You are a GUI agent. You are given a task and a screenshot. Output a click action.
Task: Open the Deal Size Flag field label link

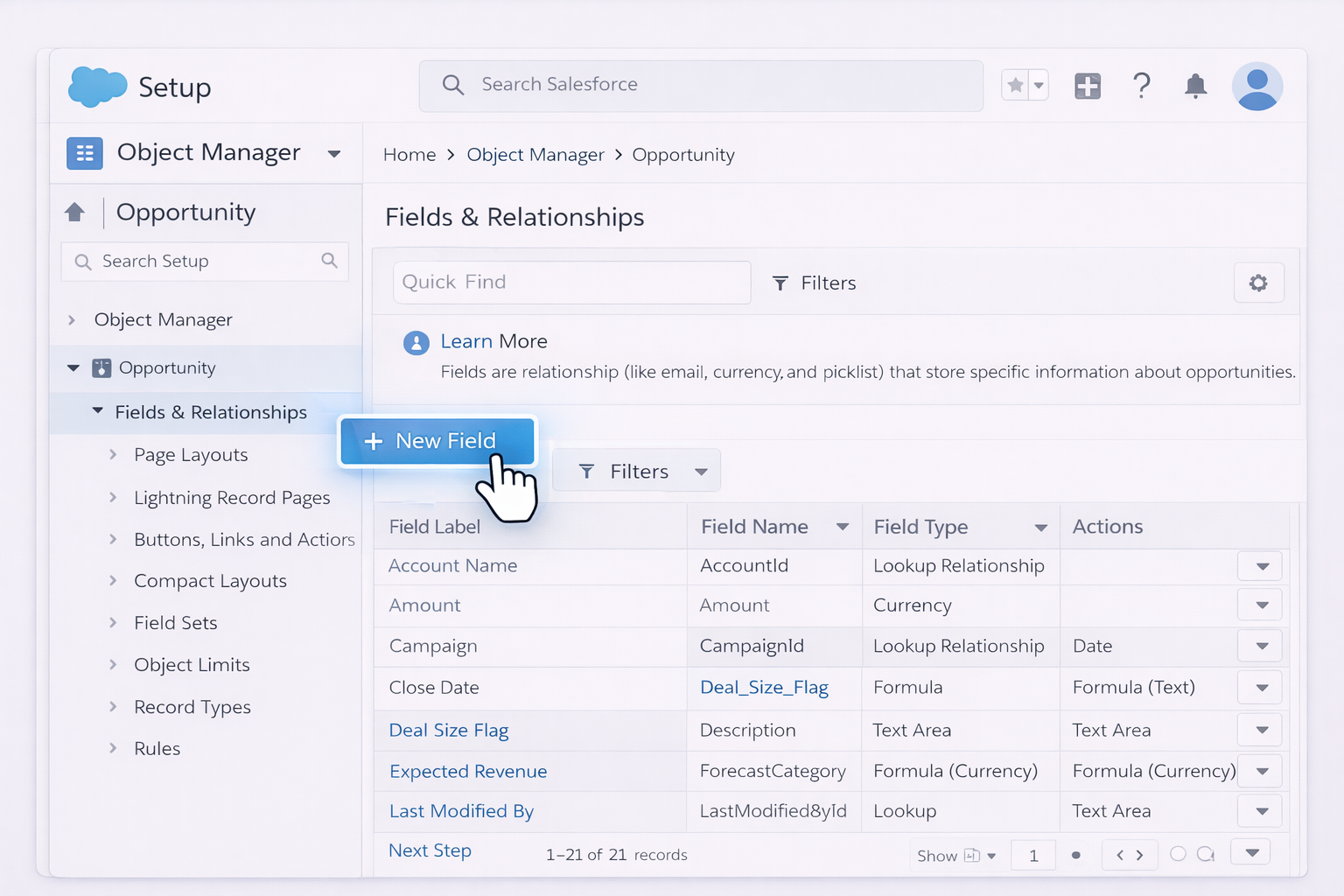click(449, 731)
